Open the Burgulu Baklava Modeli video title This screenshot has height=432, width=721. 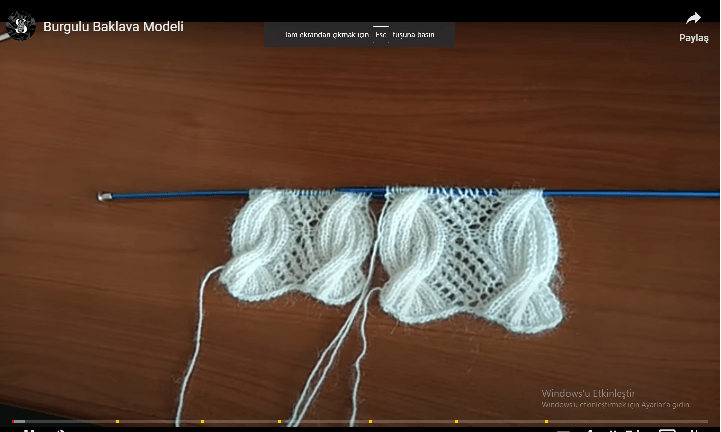[113, 27]
